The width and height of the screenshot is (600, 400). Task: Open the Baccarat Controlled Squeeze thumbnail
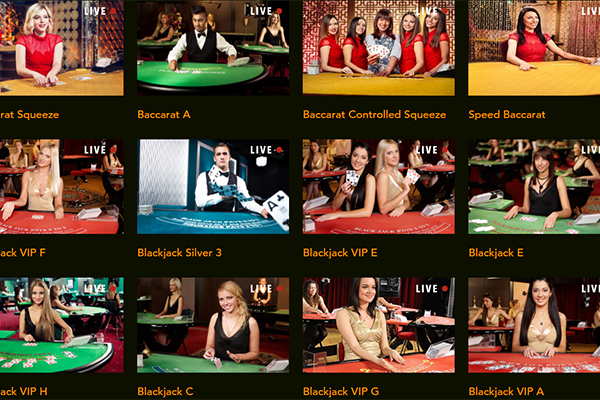pyautogui.click(x=379, y=47)
